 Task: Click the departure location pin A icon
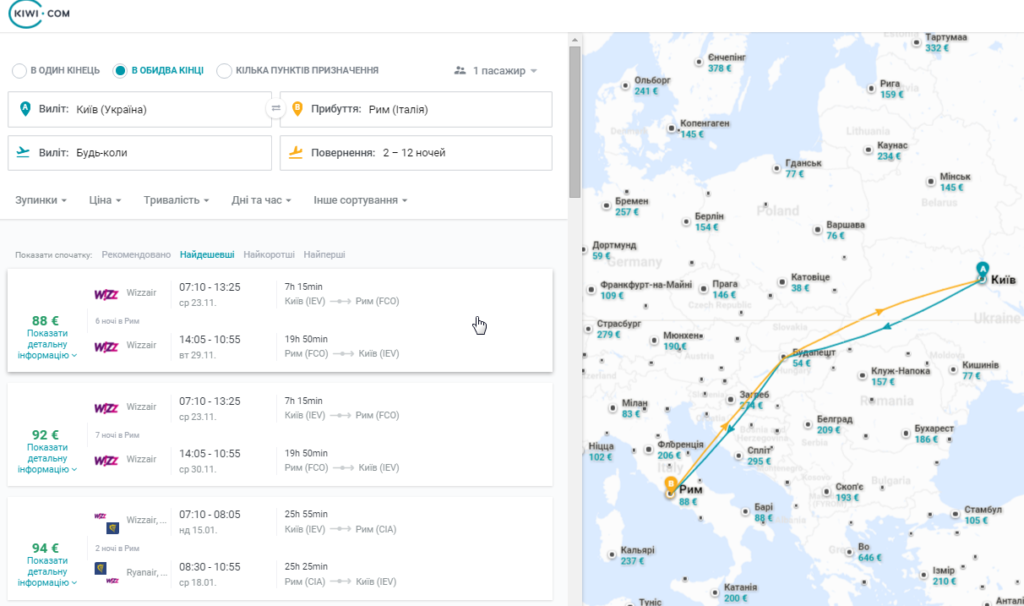click(25, 109)
